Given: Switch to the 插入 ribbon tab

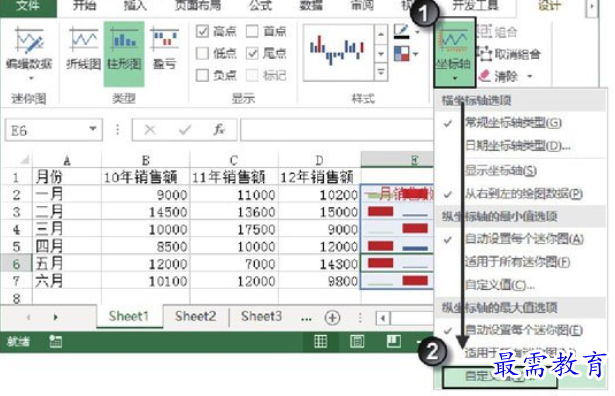Looking at the screenshot, I should (x=135, y=5).
